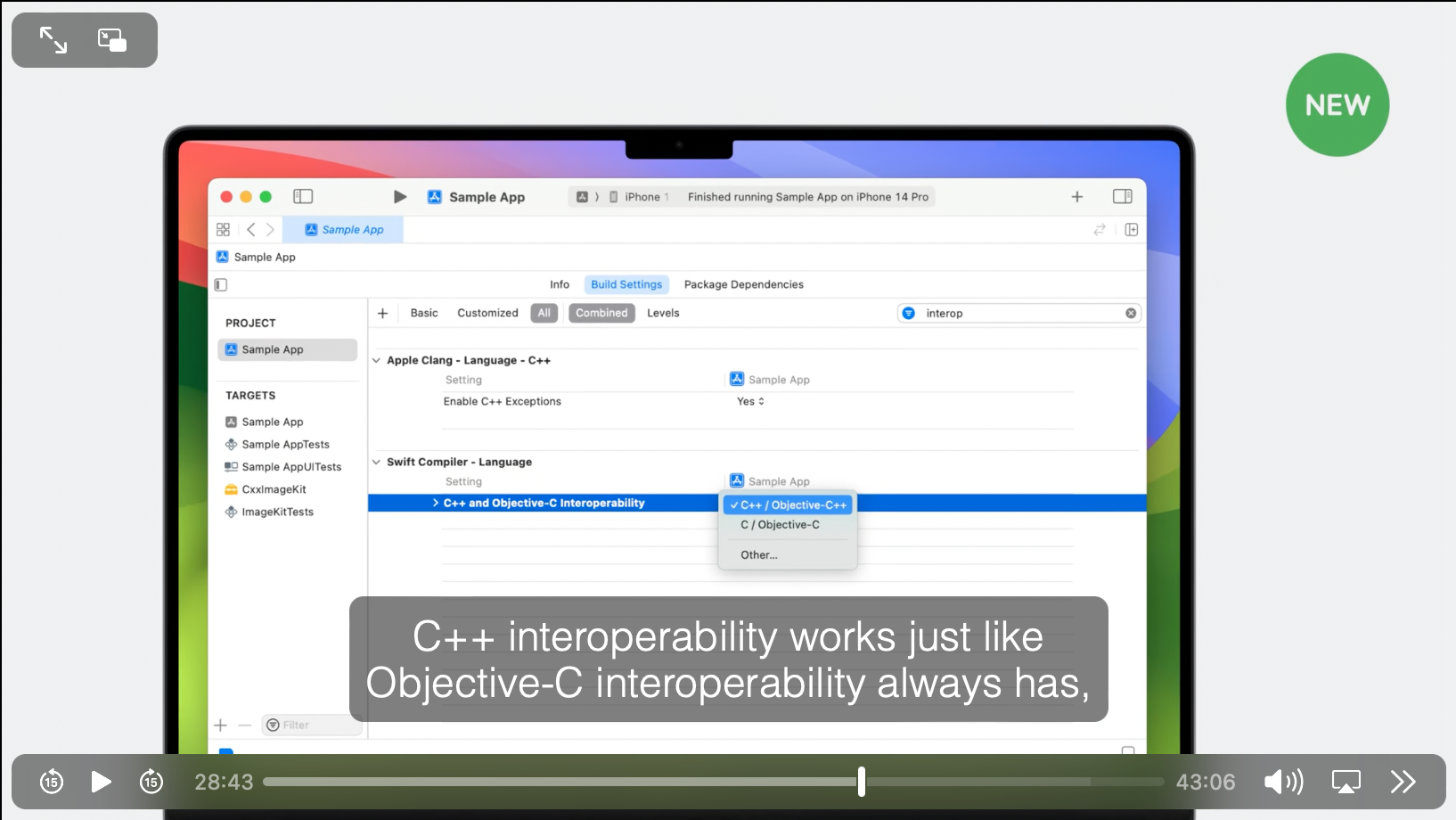The height and width of the screenshot is (820, 1456).
Task: Choose C++ / Objective-C++ option
Action: tap(788, 504)
